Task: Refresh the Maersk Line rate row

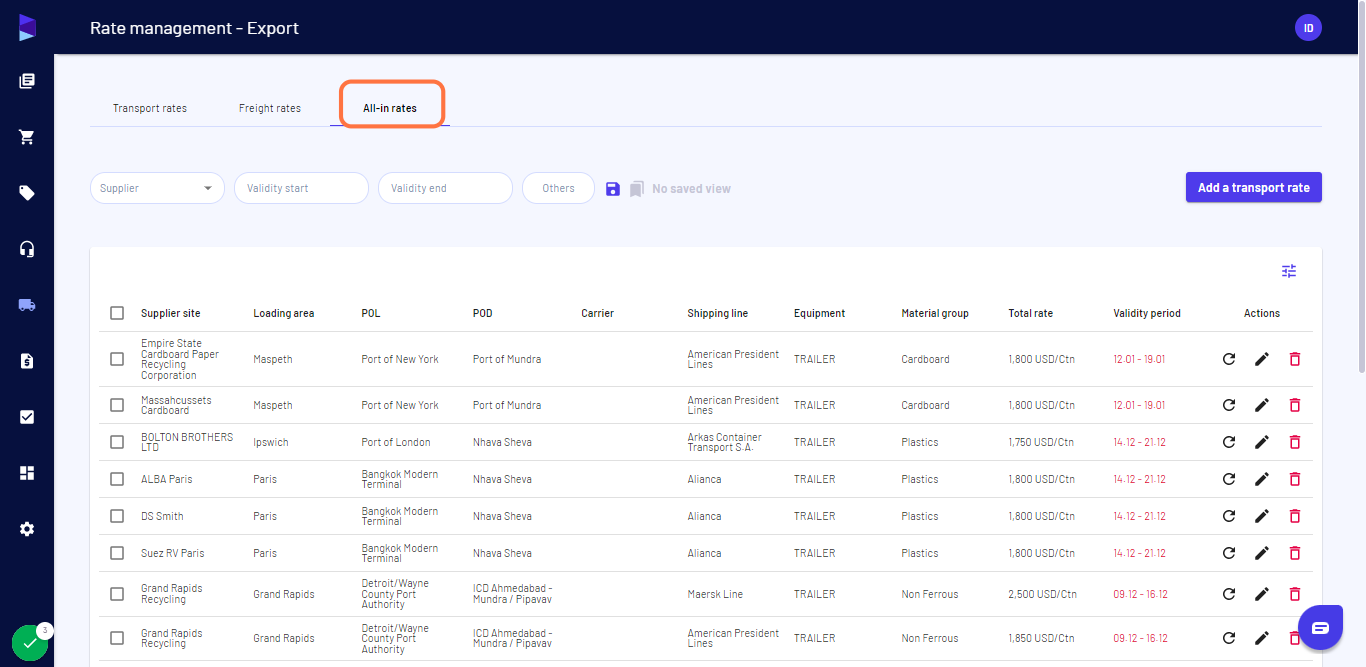Action: [x=1229, y=594]
